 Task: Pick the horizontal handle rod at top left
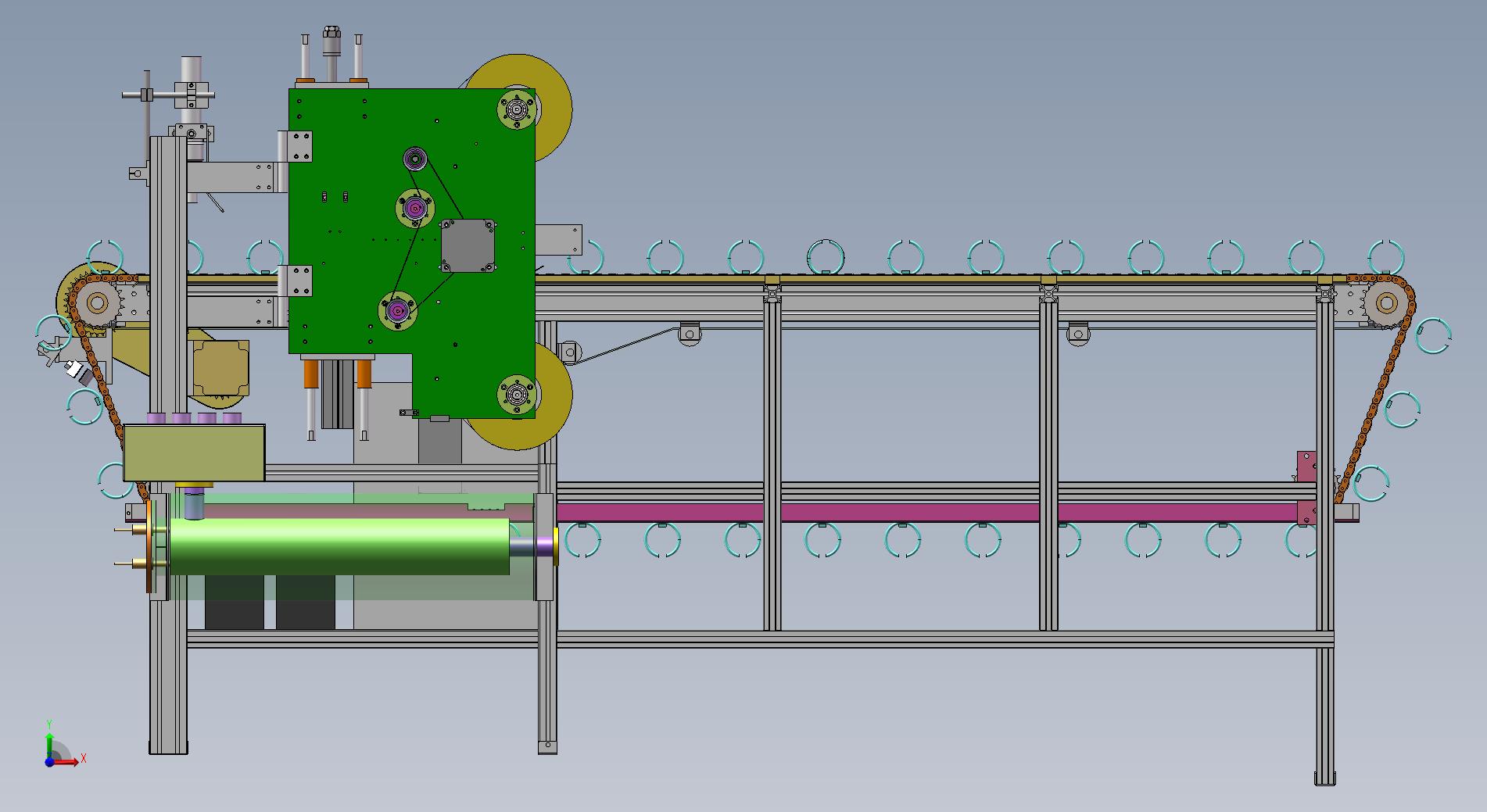(168, 95)
